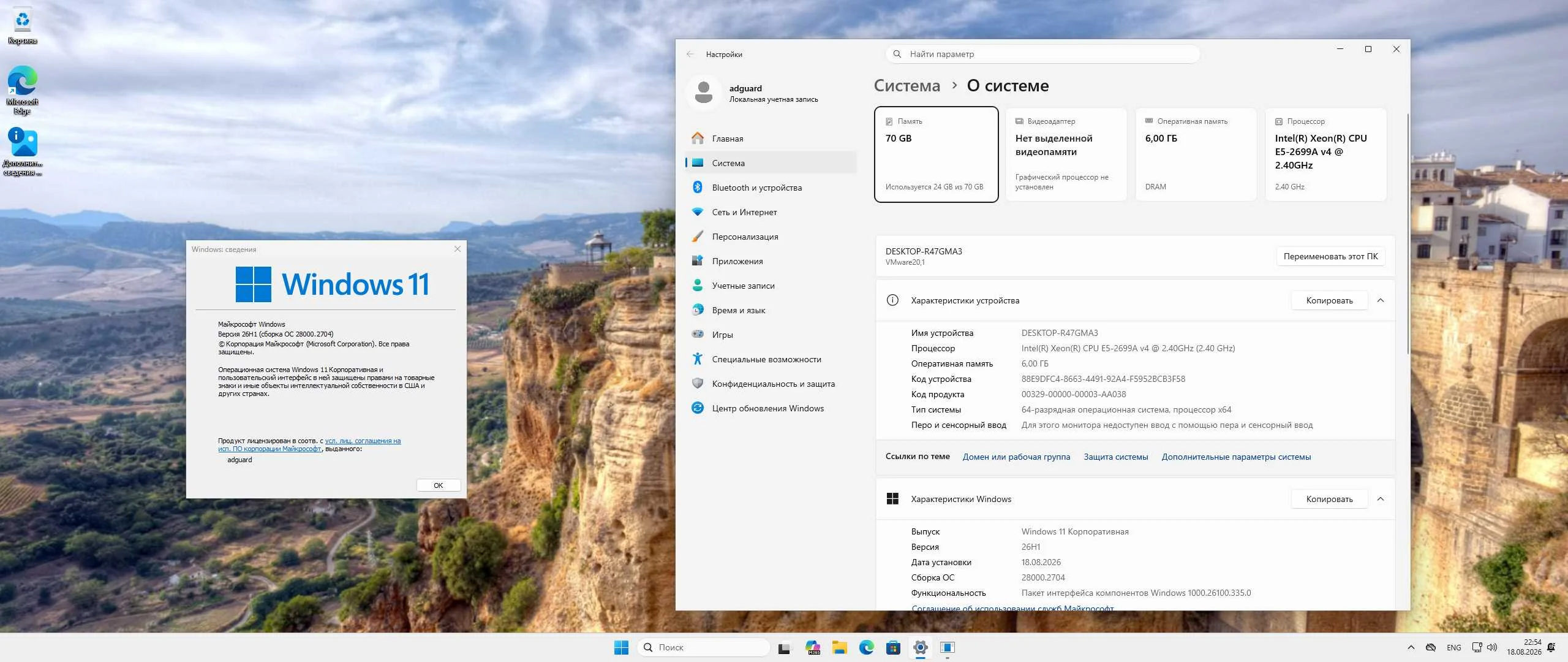Image resolution: width=1568 pixels, height=662 pixels.
Task: Click the ENG language indicator
Action: [x=1454, y=647]
